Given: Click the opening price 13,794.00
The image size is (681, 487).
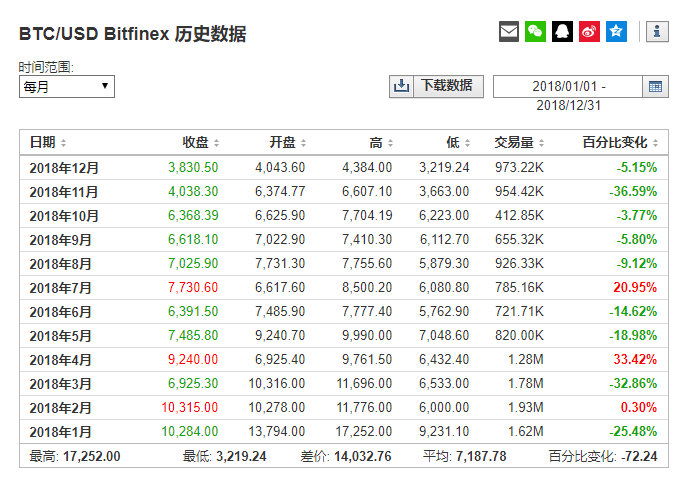Looking at the screenshot, I should (x=277, y=431).
